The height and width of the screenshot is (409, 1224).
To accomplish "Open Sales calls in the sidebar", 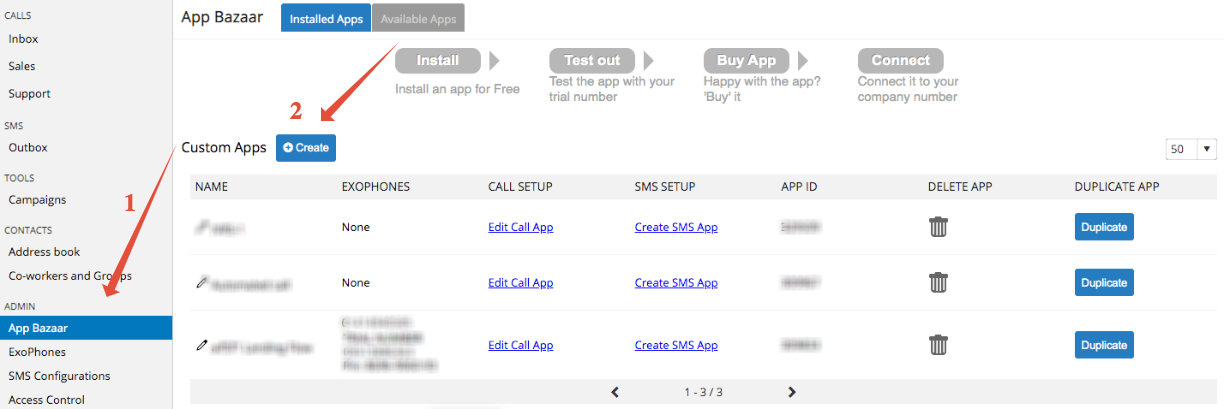I will point(22,66).
